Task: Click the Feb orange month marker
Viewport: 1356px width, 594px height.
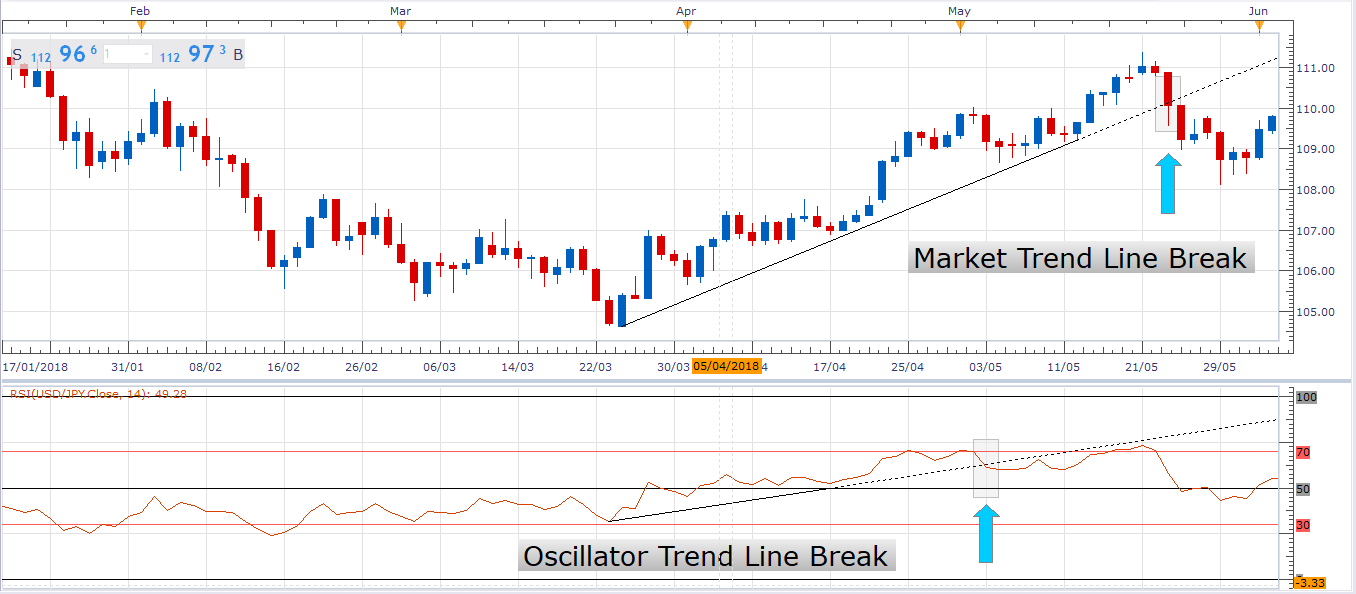Action: point(140,25)
